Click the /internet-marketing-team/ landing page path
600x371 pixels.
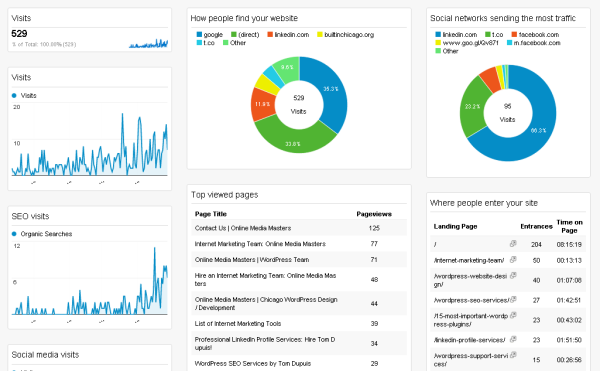(x=469, y=260)
